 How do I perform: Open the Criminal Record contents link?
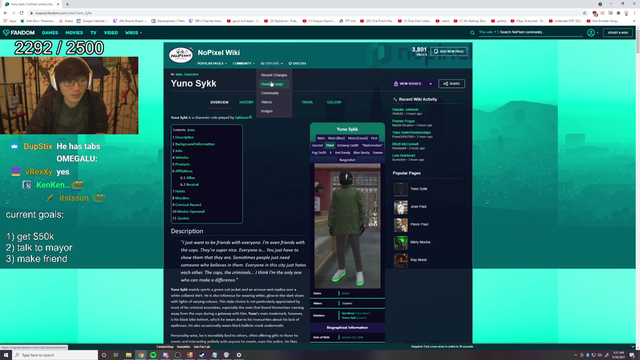[x=188, y=205]
